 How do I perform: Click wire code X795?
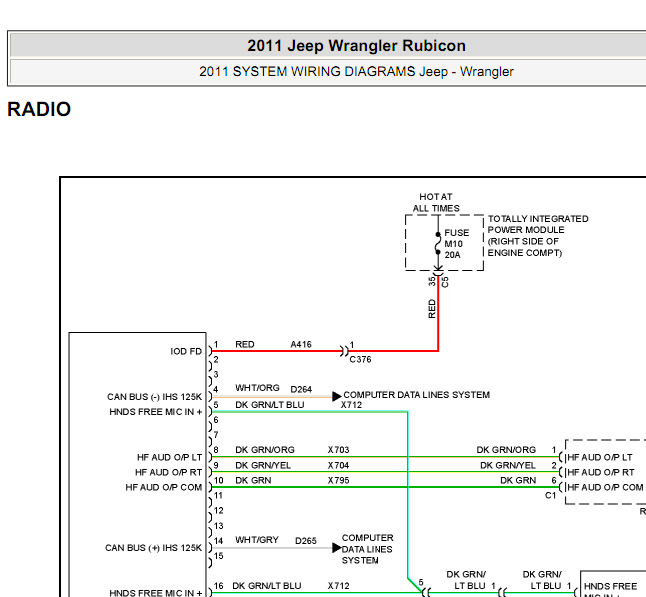[338, 480]
